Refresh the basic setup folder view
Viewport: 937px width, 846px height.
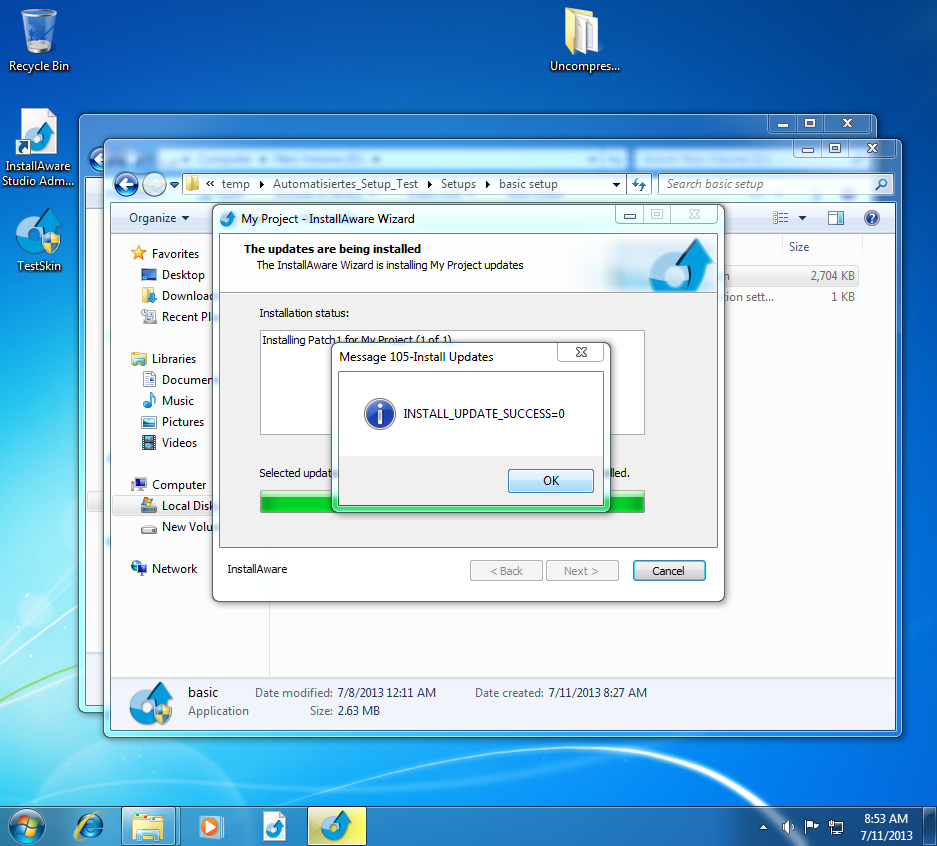coord(639,184)
